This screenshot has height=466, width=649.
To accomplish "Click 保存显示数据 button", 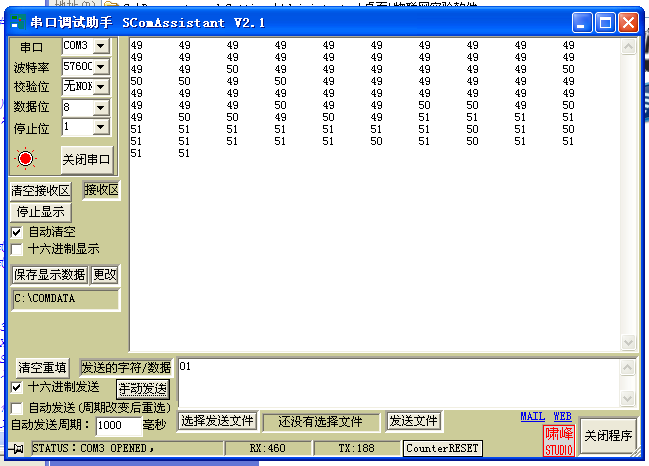I will pos(50,275).
